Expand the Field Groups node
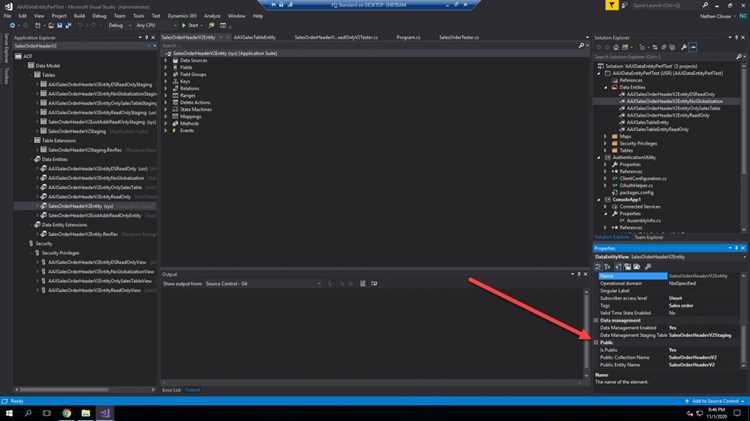Image resolution: width=750 pixels, height=421 pixels. point(166,75)
